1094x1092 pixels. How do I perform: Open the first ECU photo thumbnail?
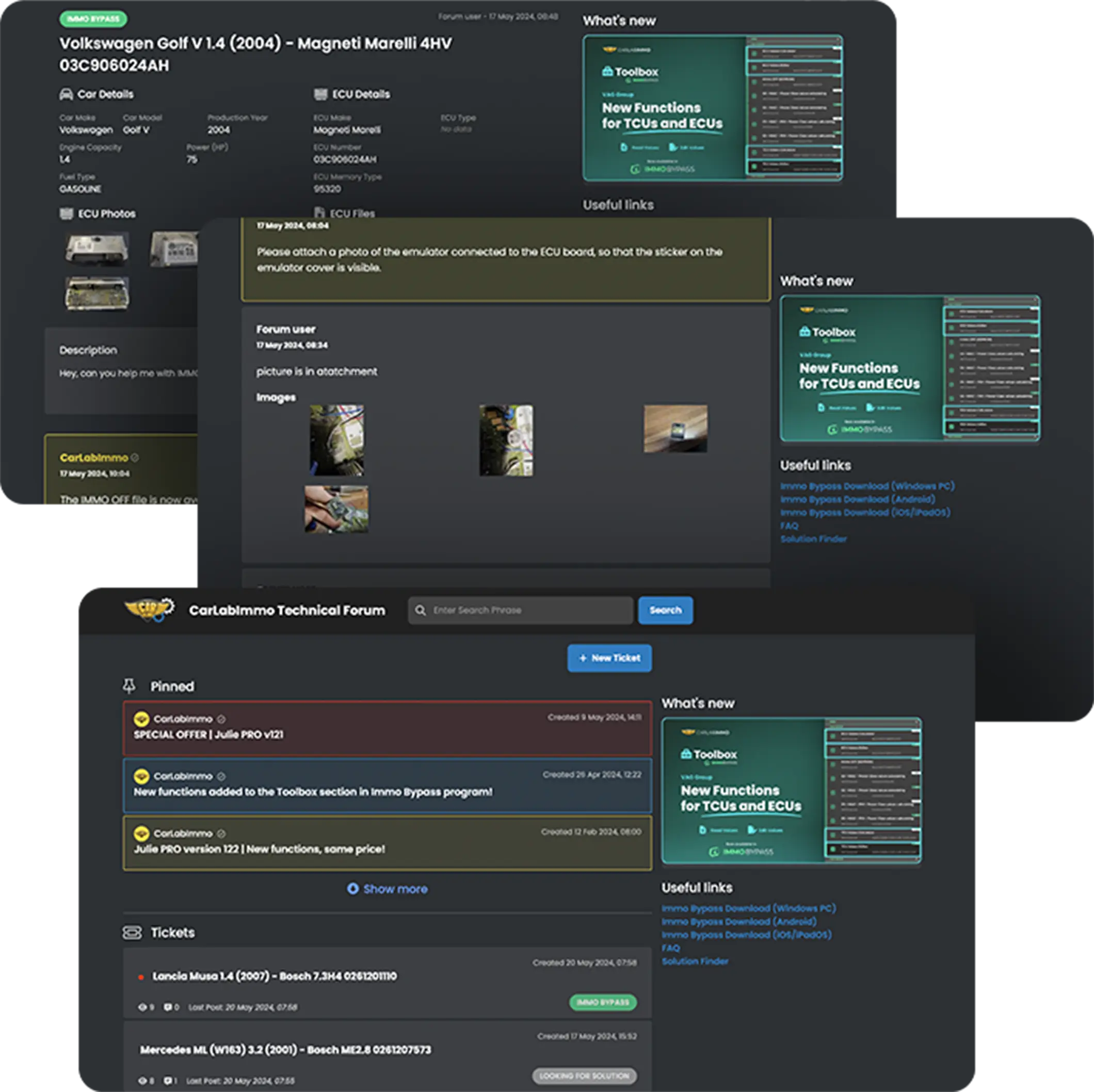tap(97, 248)
